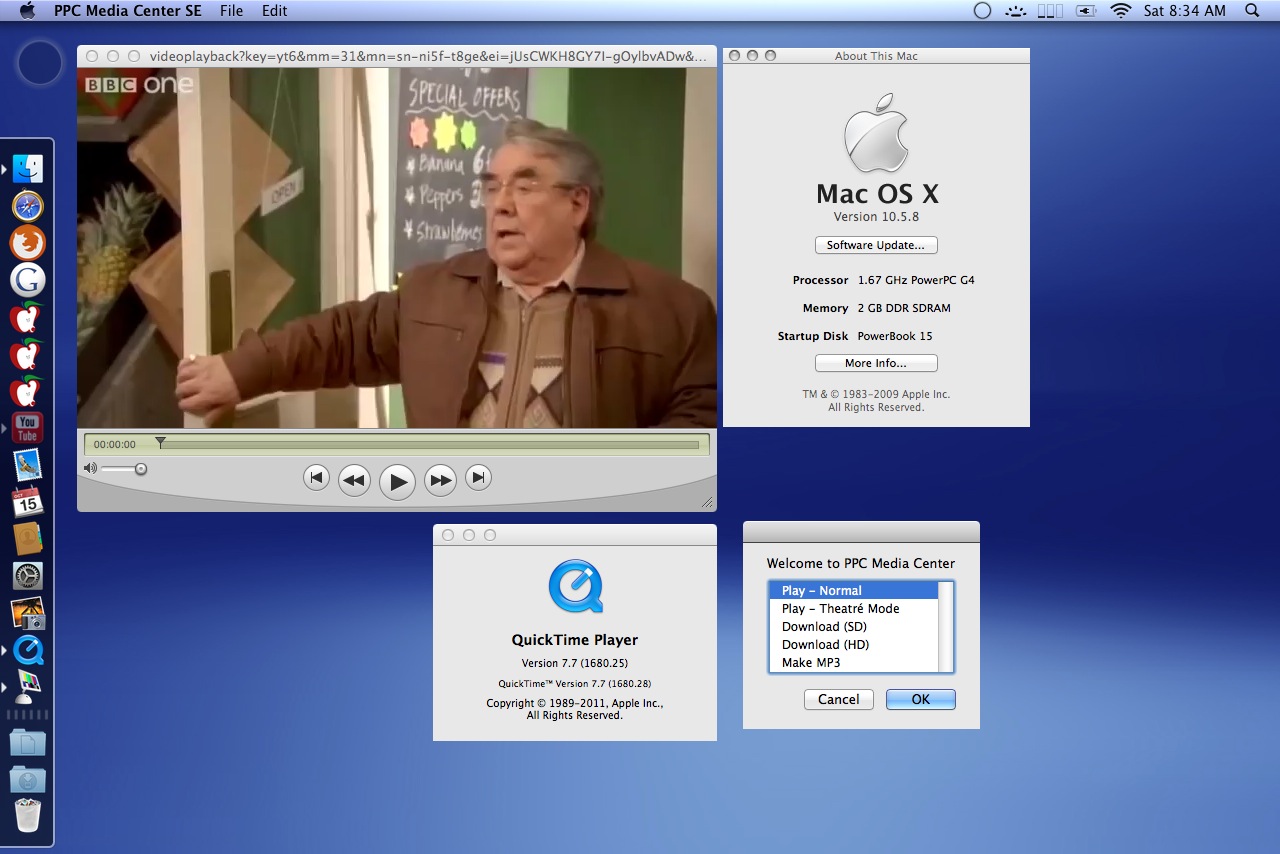Open the photo-and-camera dock icon
Screen dimensions: 1280x854
(x=28, y=613)
